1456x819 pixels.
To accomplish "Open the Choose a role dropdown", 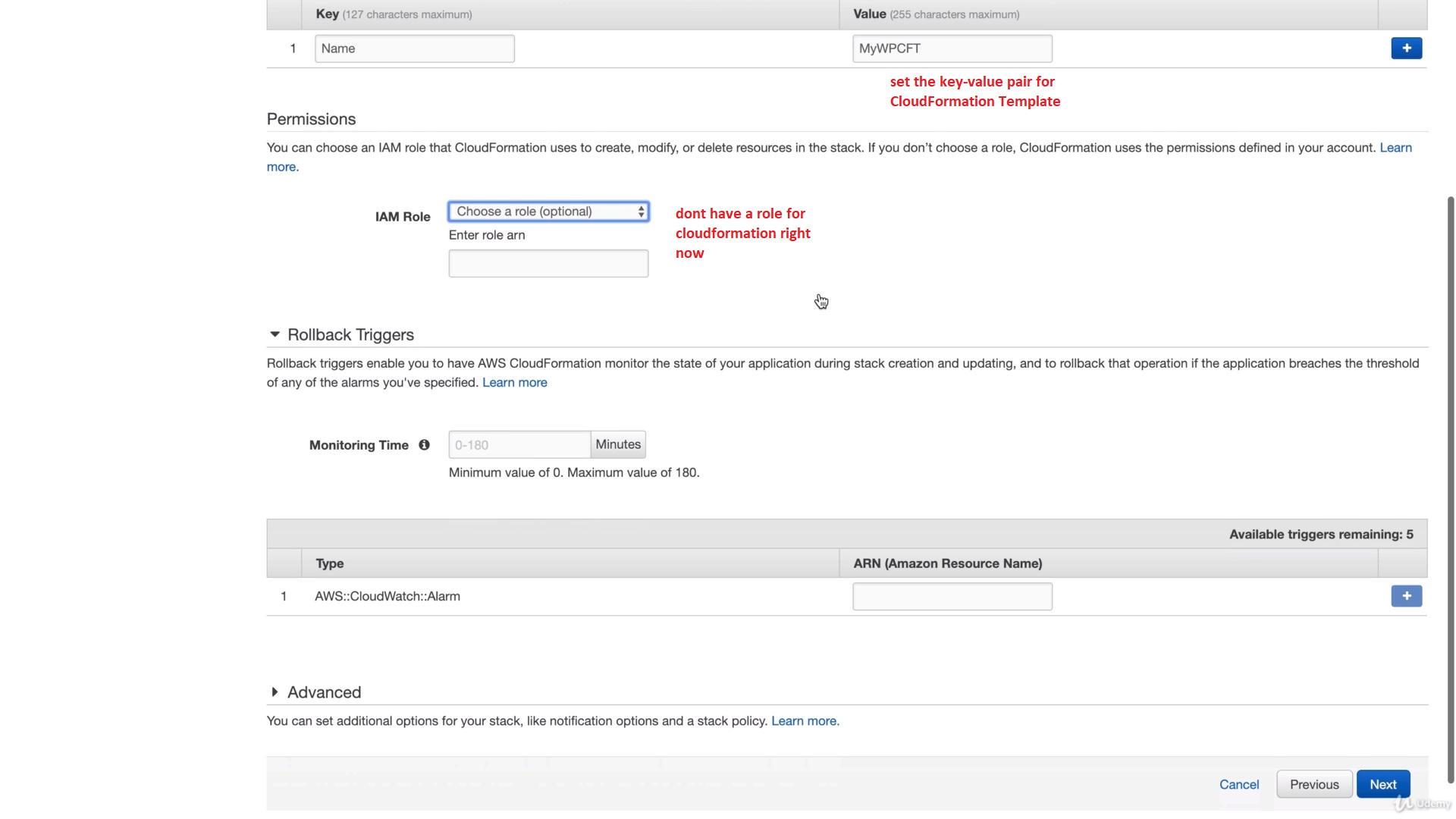I will point(548,212).
